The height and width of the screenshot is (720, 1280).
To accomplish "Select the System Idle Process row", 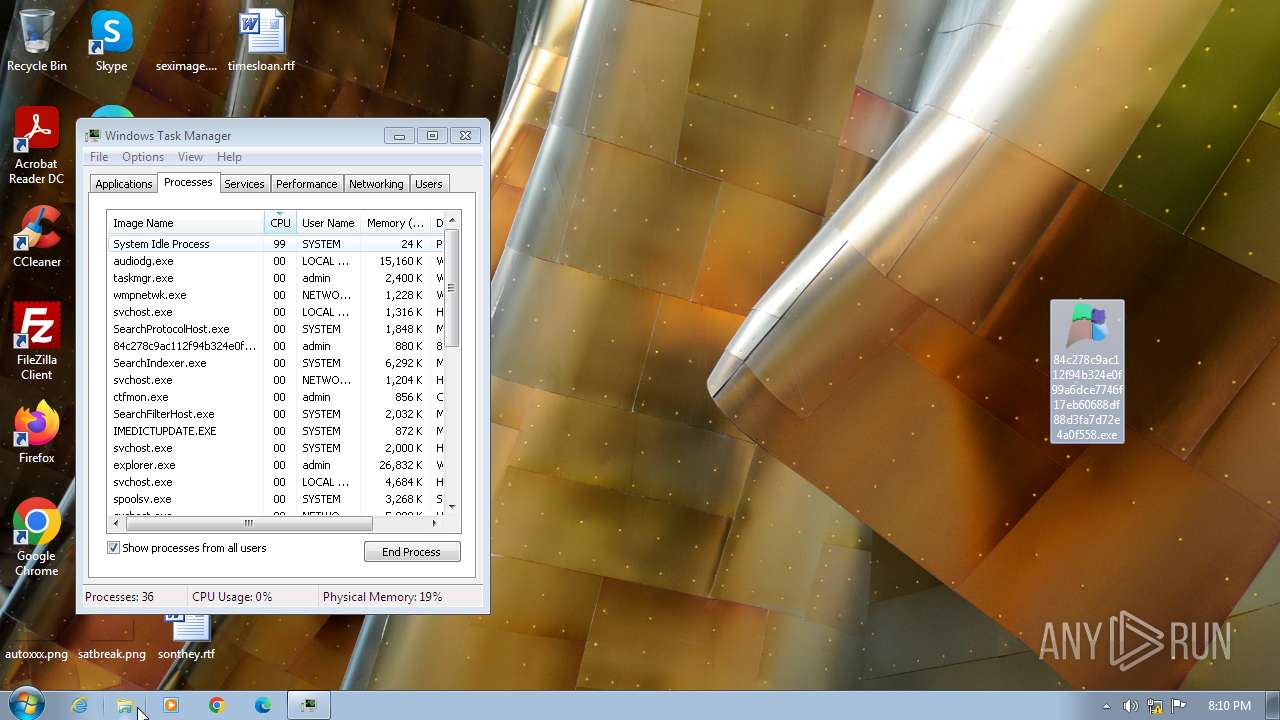I will click(x=275, y=244).
